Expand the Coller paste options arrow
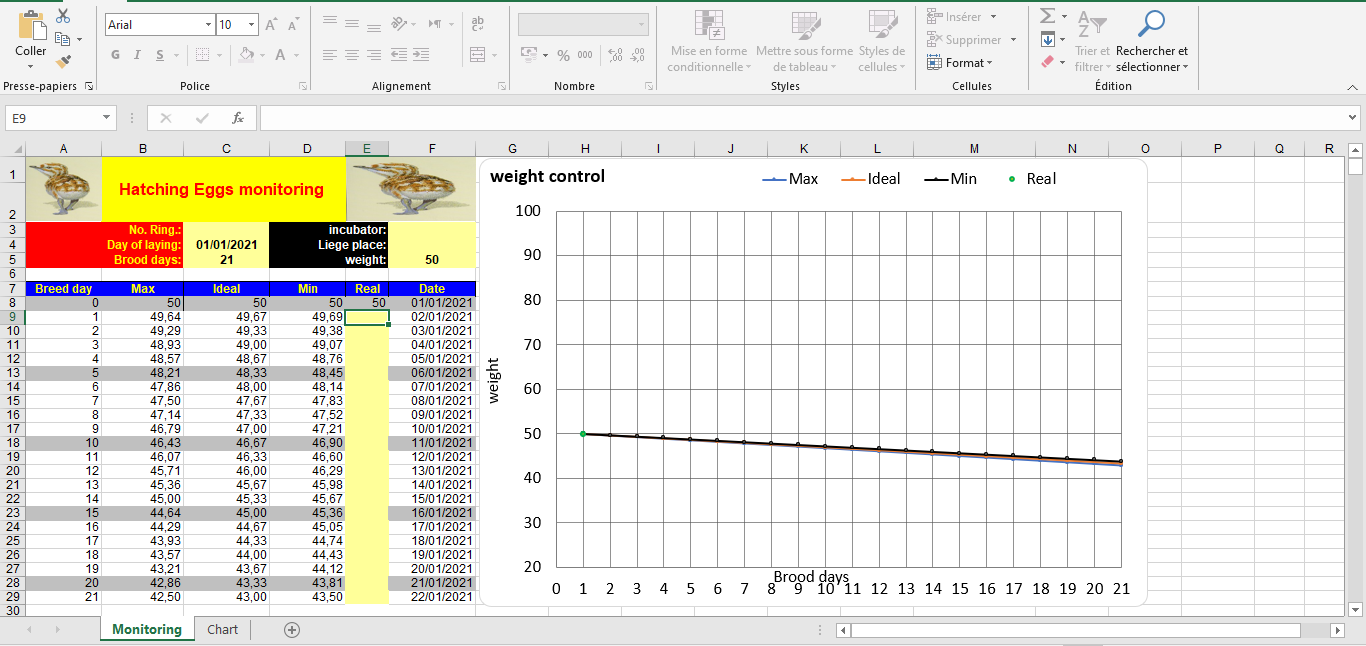The height and width of the screenshot is (646, 1366). click(x=31, y=67)
